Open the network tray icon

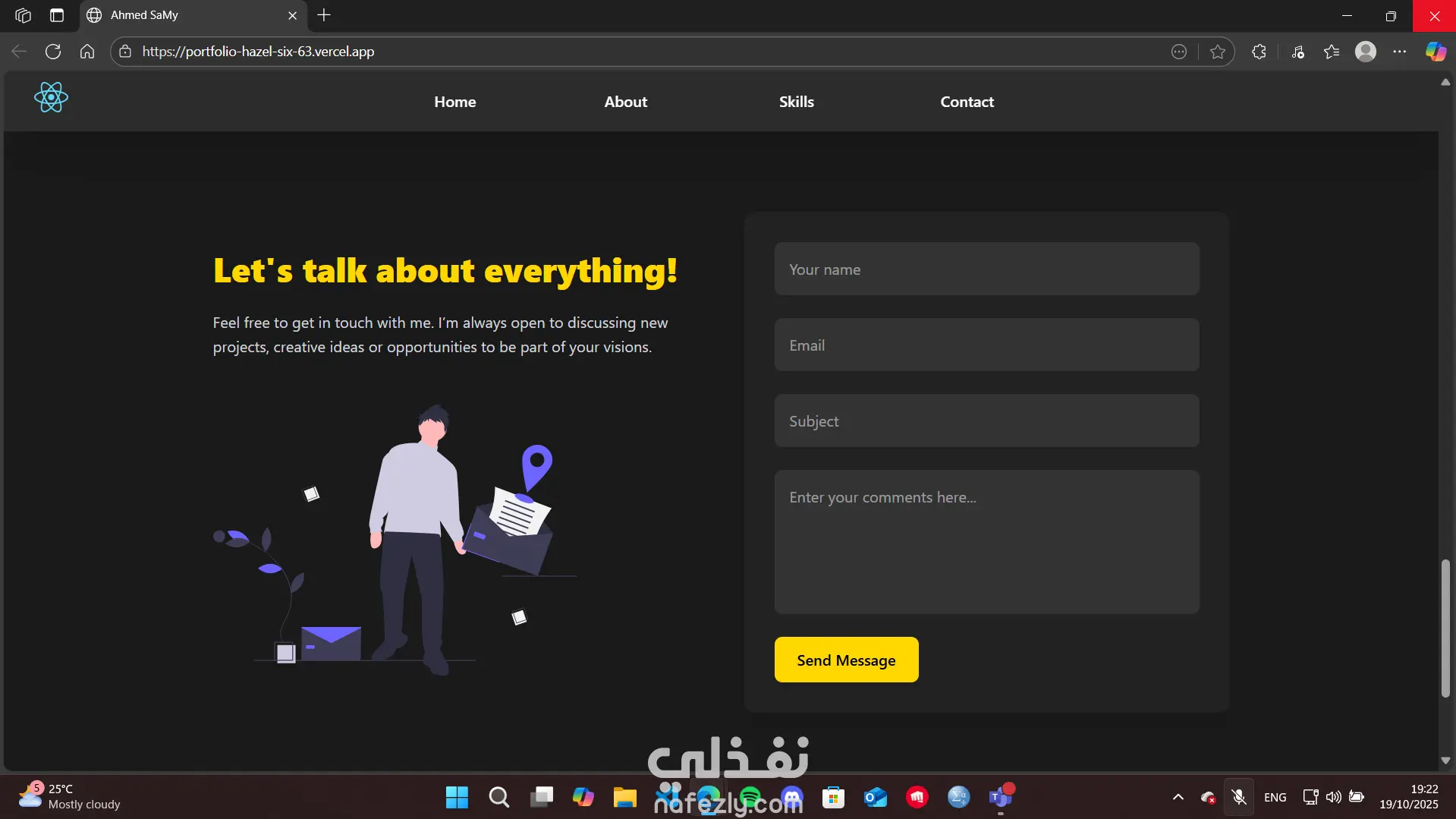click(x=1310, y=797)
